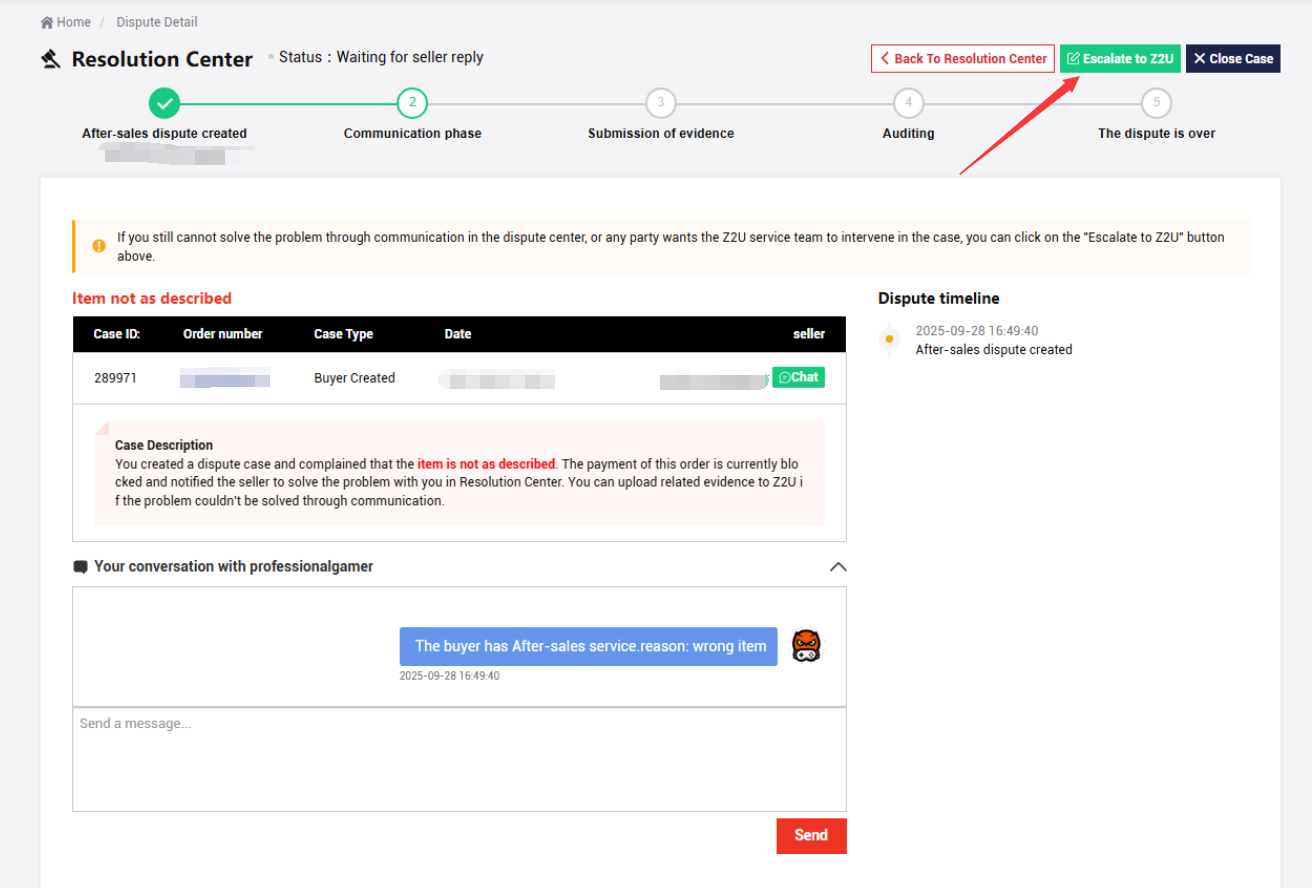Click the wrong item message bubble
This screenshot has height=888, width=1312.
coord(589,646)
